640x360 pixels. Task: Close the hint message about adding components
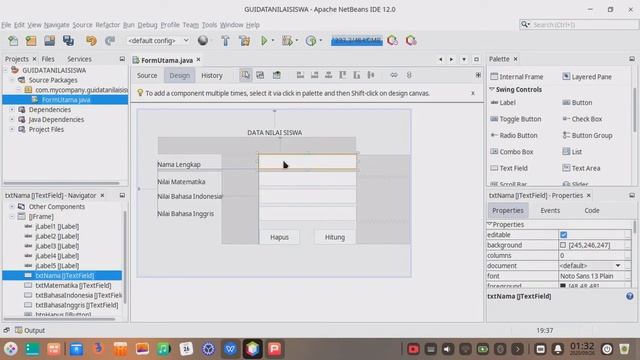(473, 93)
